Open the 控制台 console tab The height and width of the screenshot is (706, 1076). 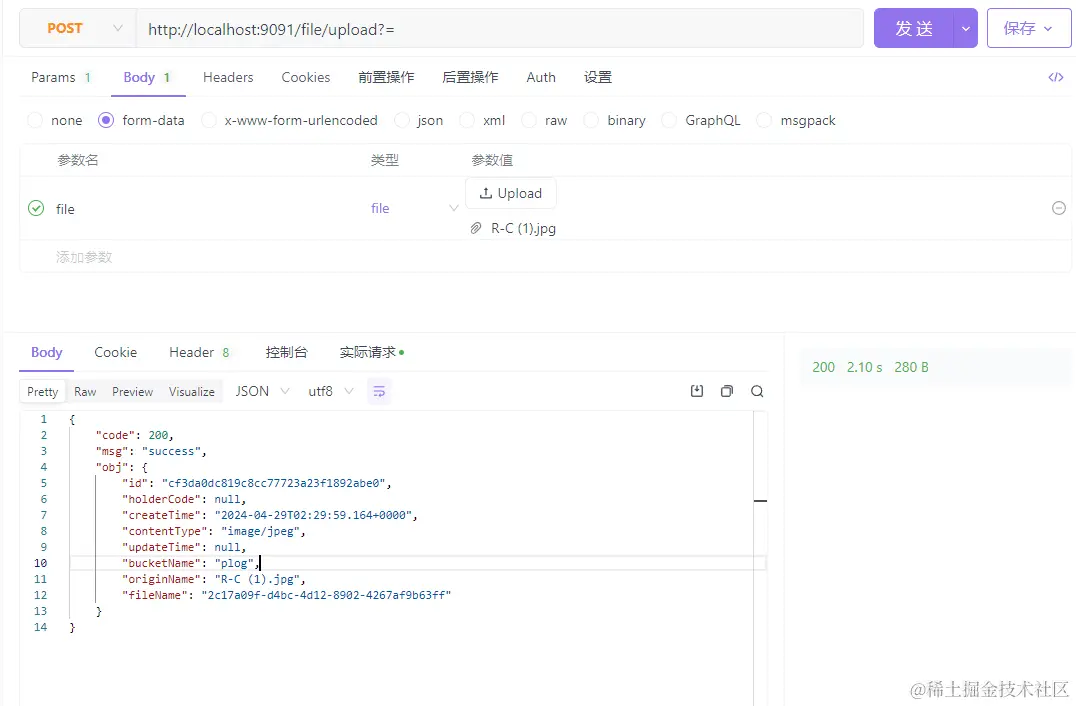(287, 352)
